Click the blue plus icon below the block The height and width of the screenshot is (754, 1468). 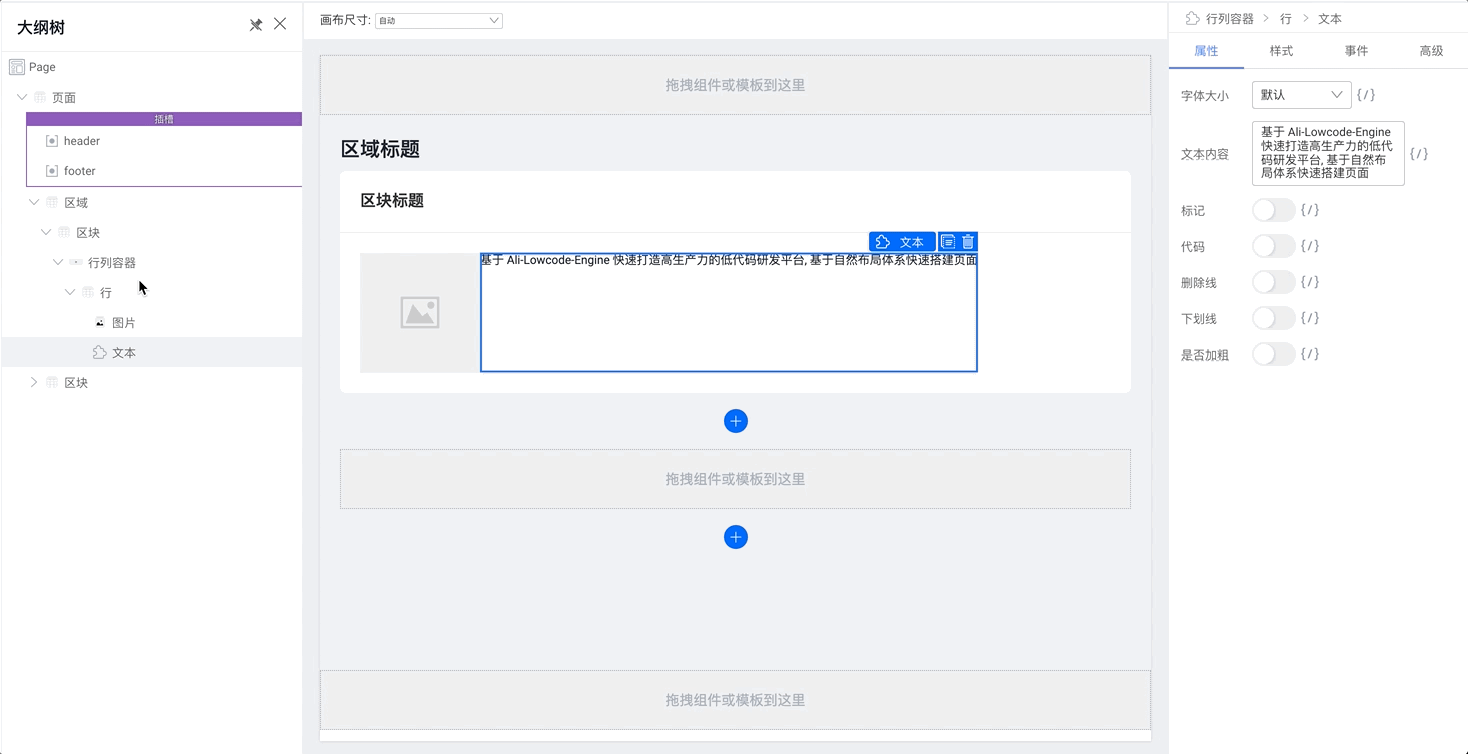tap(736, 420)
